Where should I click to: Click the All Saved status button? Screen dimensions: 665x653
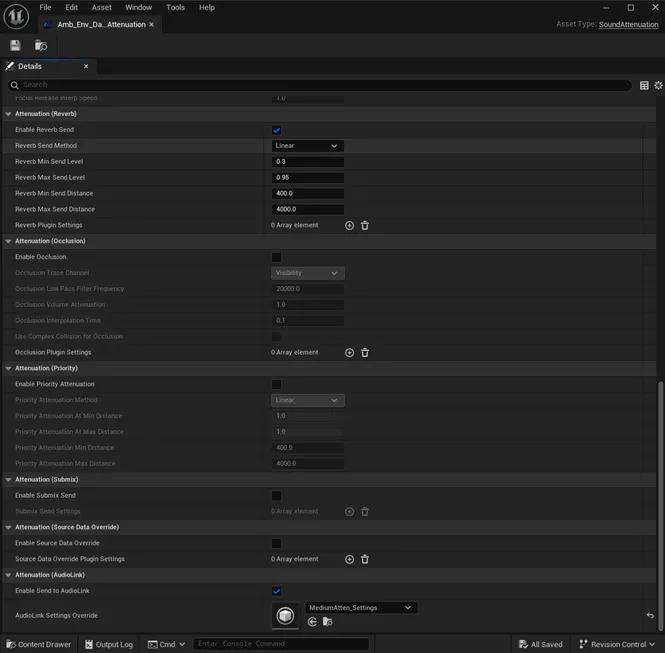[x=541, y=645]
